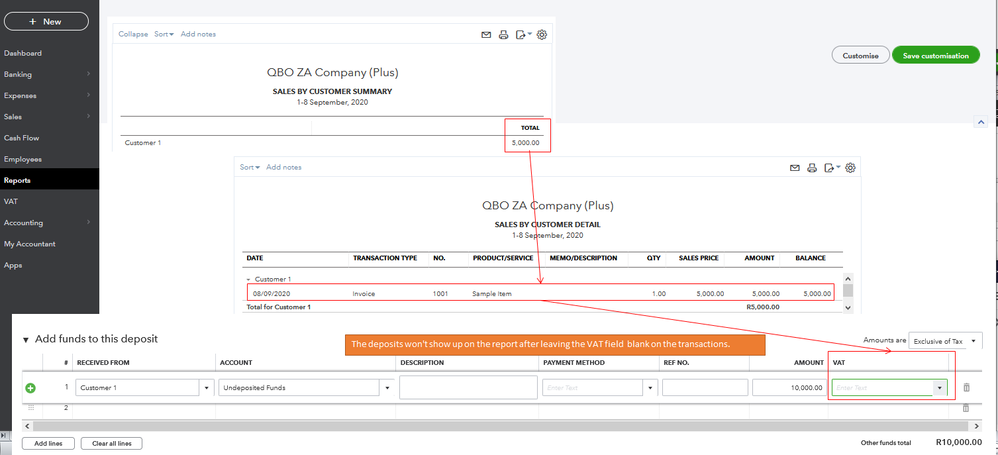
Task: Click the deposit grid horizontal scroll right arrow
Action: [979, 426]
